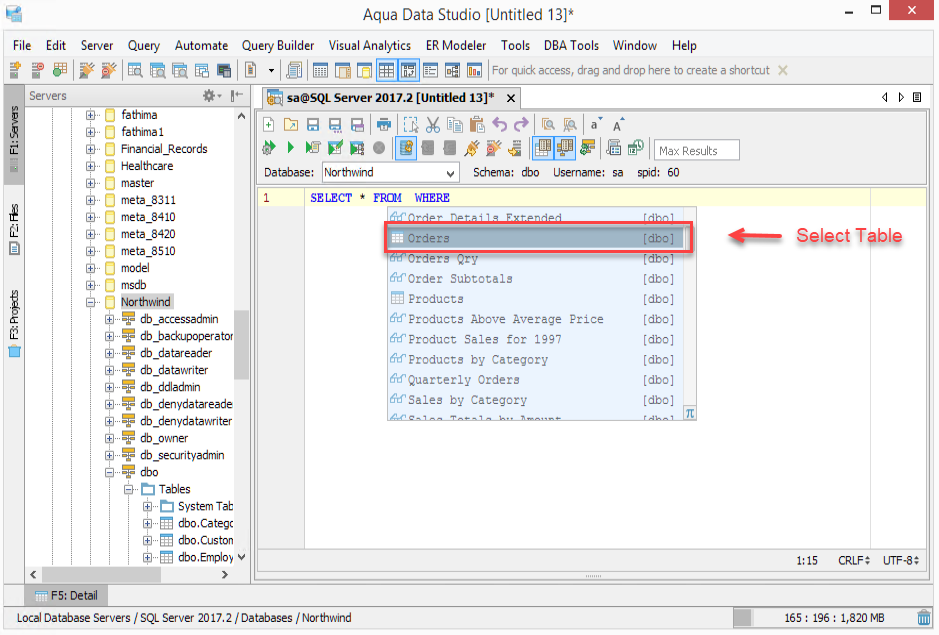The height and width of the screenshot is (635, 939).
Task: Open the F5: Detail panel button
Action: (x=66, y=595)
